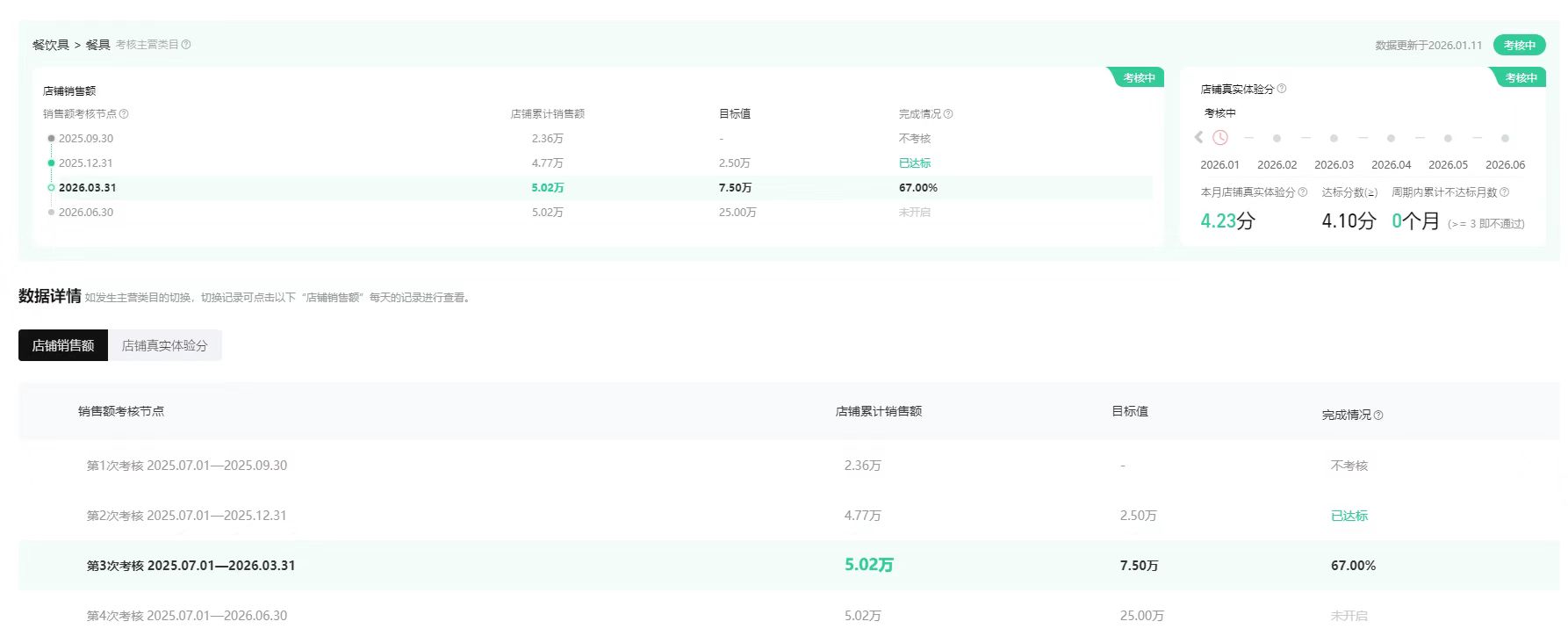
Task: Go to previous months with left chevron
Action: click(1198, 138)
